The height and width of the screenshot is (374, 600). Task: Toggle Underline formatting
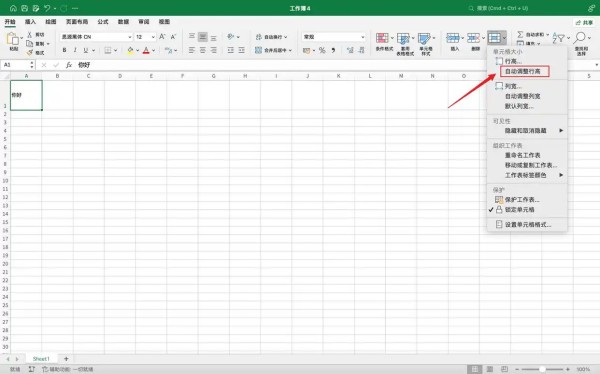(x=86, y=50)
